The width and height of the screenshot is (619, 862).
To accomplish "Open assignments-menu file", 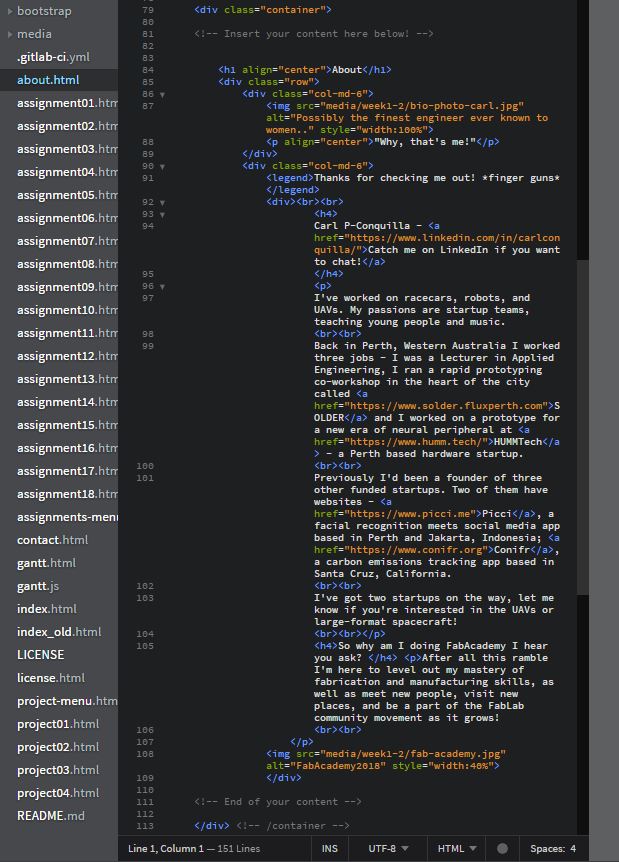I will tap(67, 518).
